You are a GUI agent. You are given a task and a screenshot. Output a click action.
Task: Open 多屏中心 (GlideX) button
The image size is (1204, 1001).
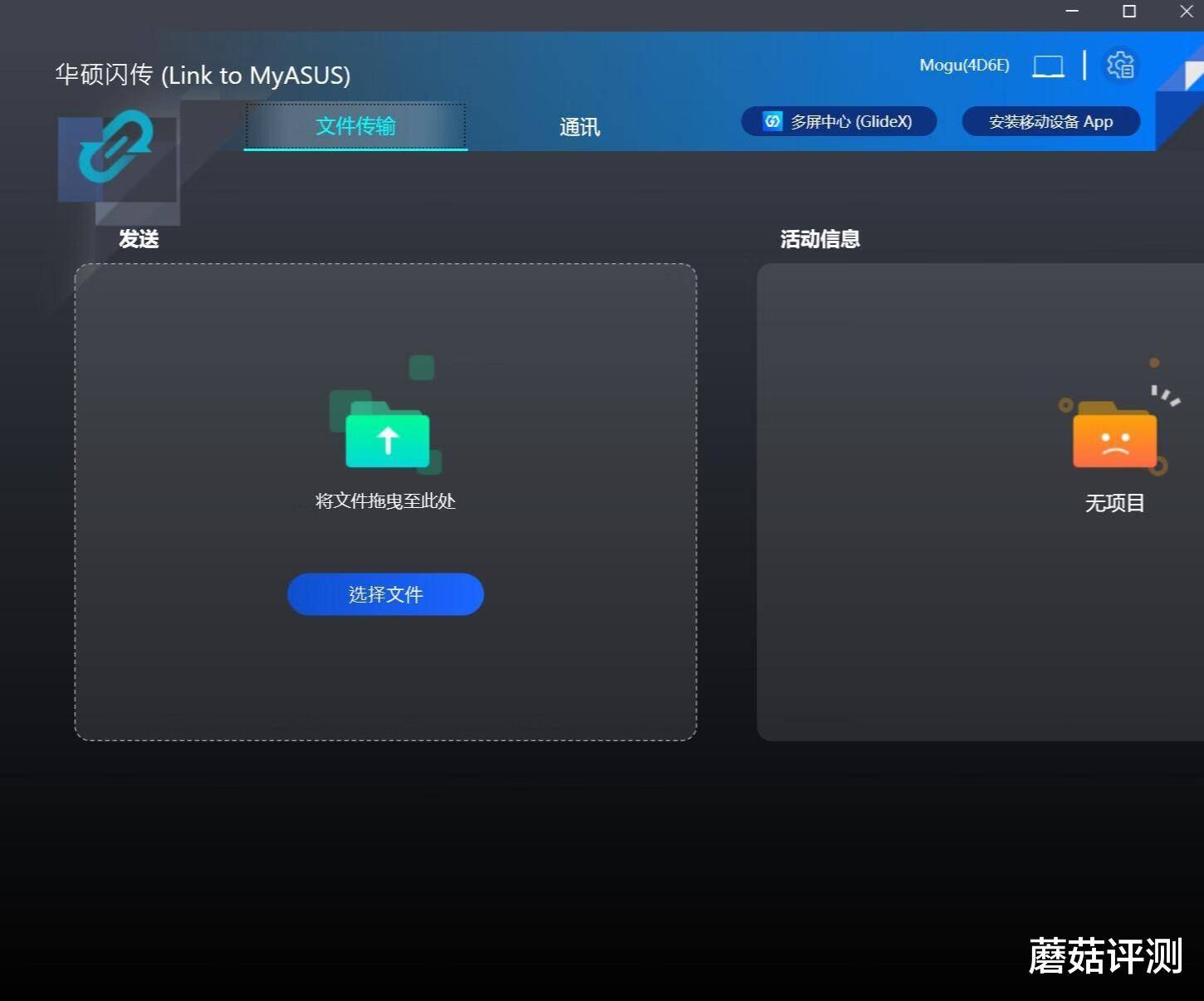tap(839, 121)
